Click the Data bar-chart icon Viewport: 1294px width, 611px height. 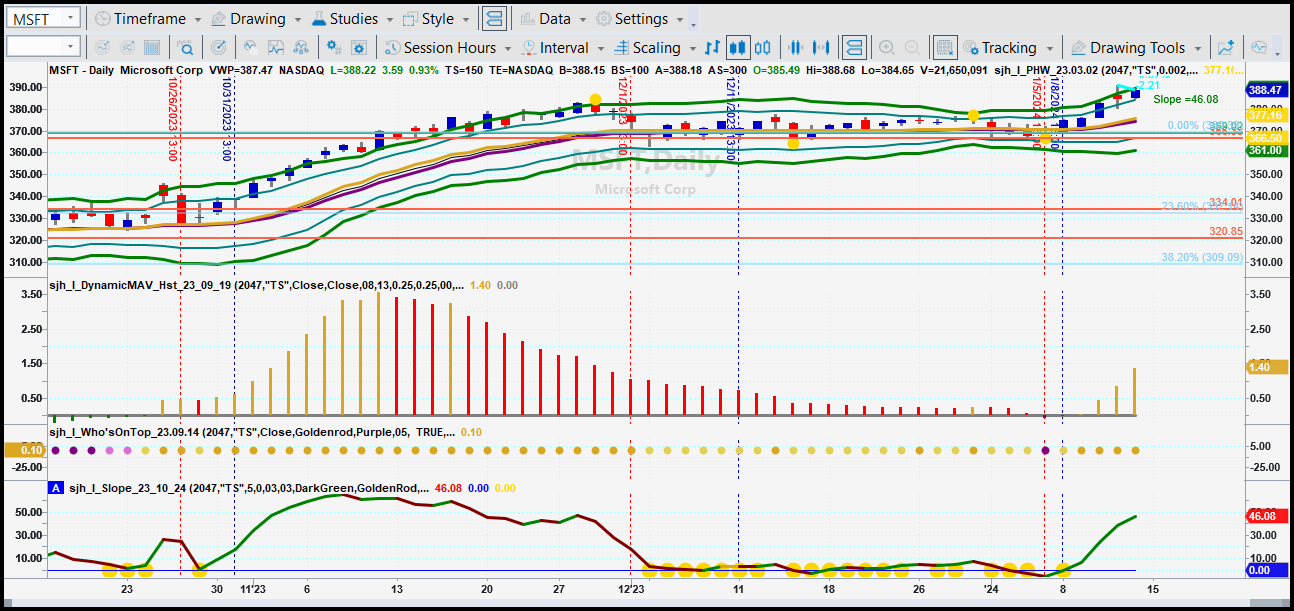(526, 18)
